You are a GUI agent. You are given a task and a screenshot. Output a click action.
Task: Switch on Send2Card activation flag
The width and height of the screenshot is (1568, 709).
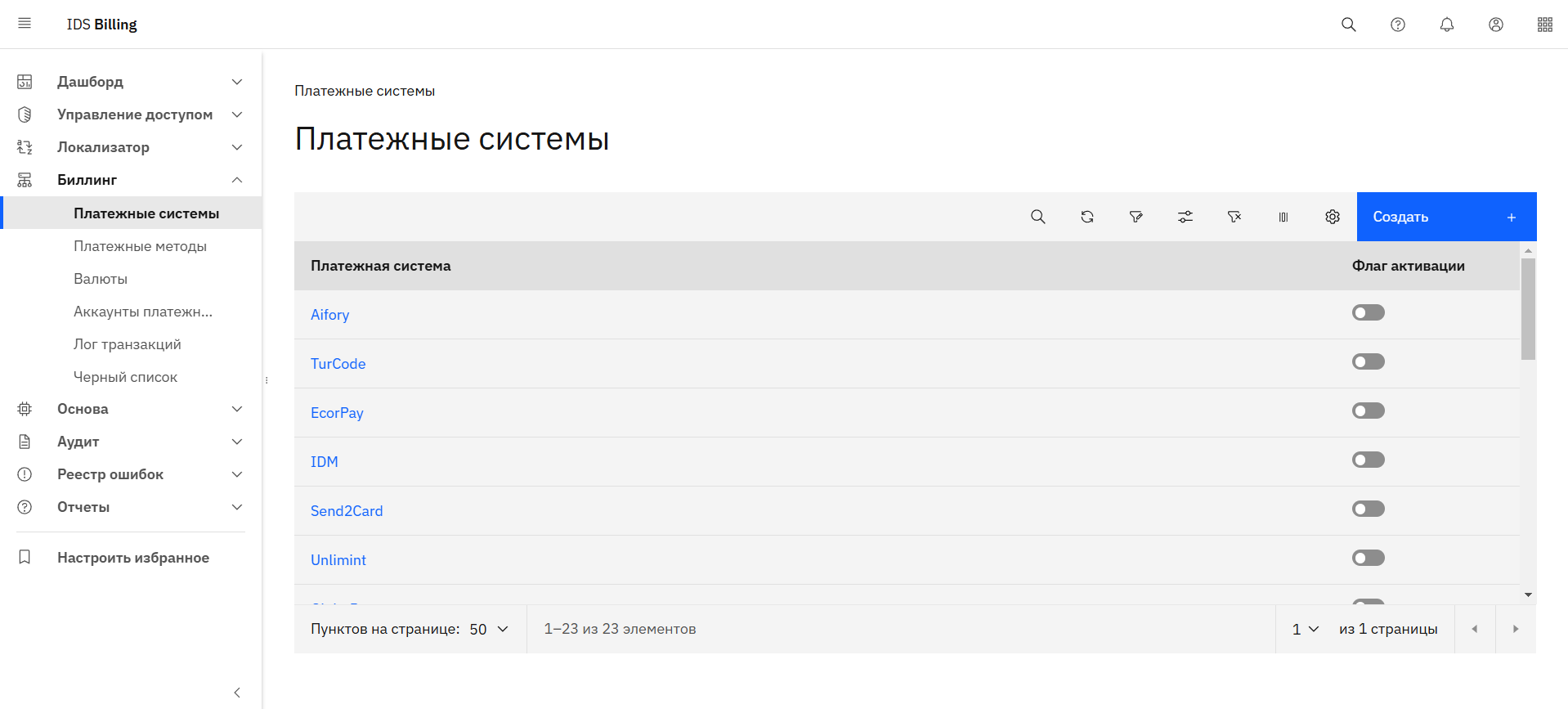[1368, 509]
